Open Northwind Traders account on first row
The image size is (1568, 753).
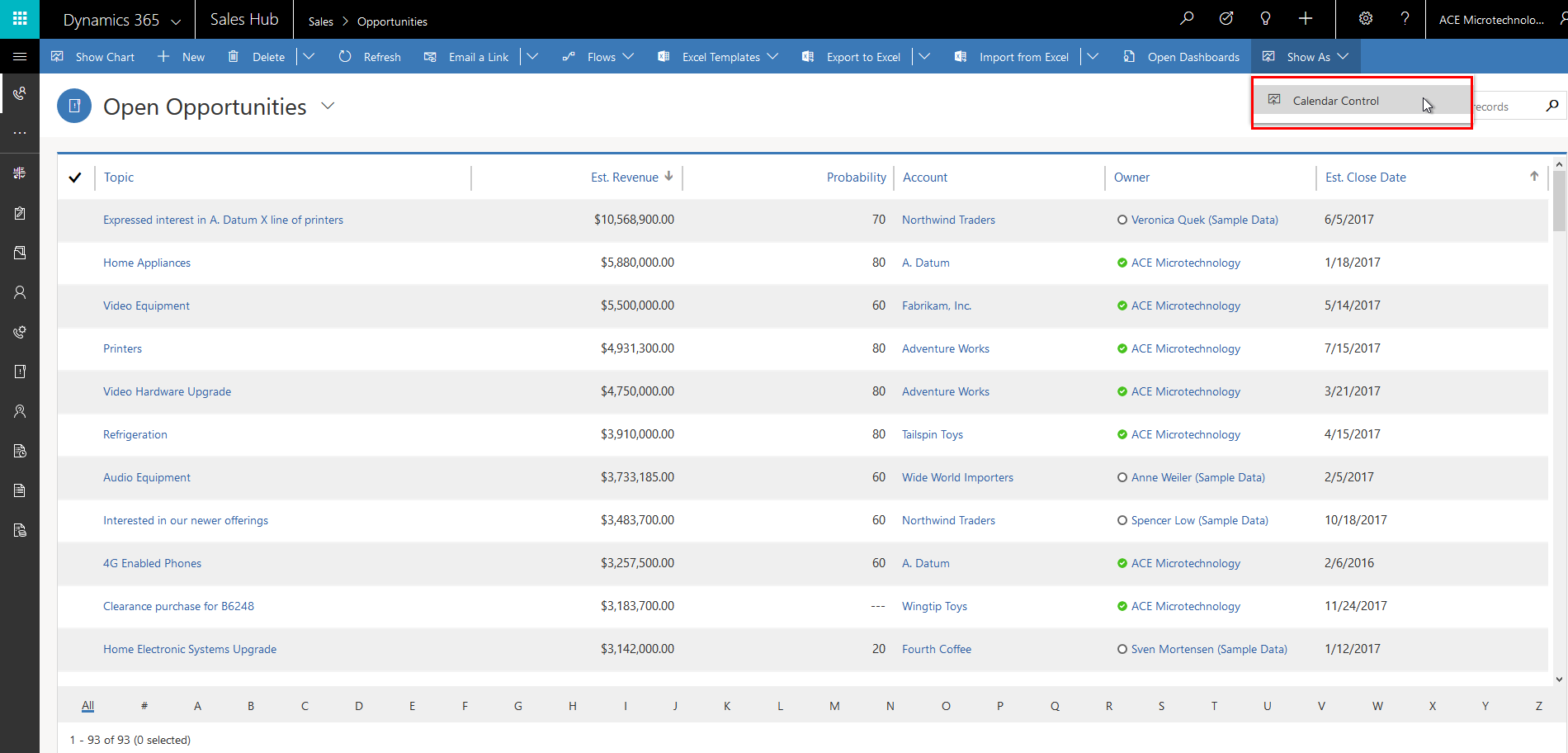pyautogui.click(x=948, y=220)
